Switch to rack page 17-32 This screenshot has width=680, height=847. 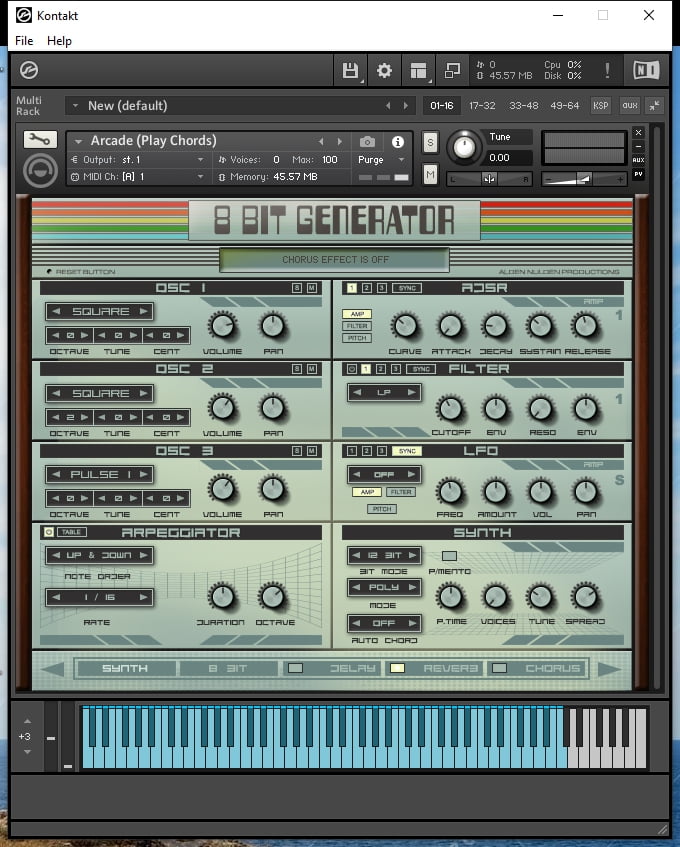click(x=482, y=106)
